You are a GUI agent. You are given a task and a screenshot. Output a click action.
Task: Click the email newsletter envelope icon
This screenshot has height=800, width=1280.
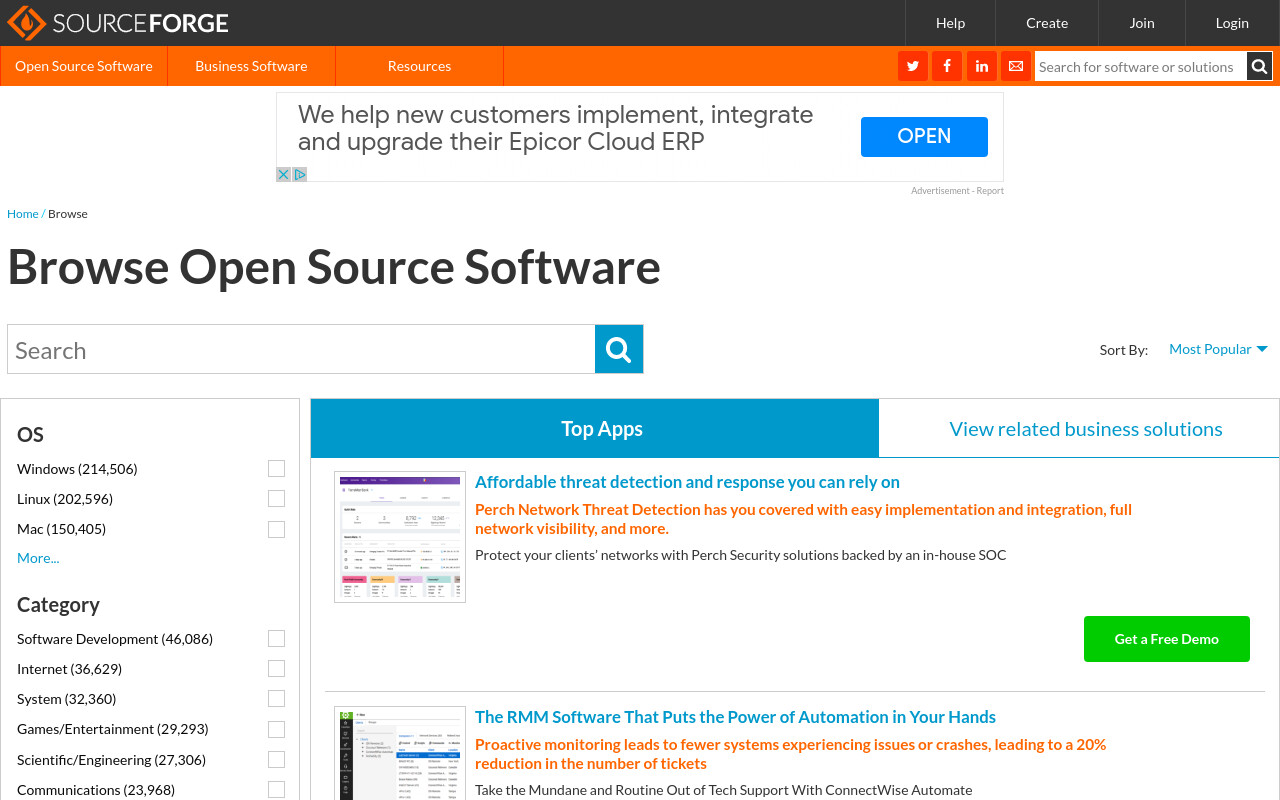tap(1016, 66)
